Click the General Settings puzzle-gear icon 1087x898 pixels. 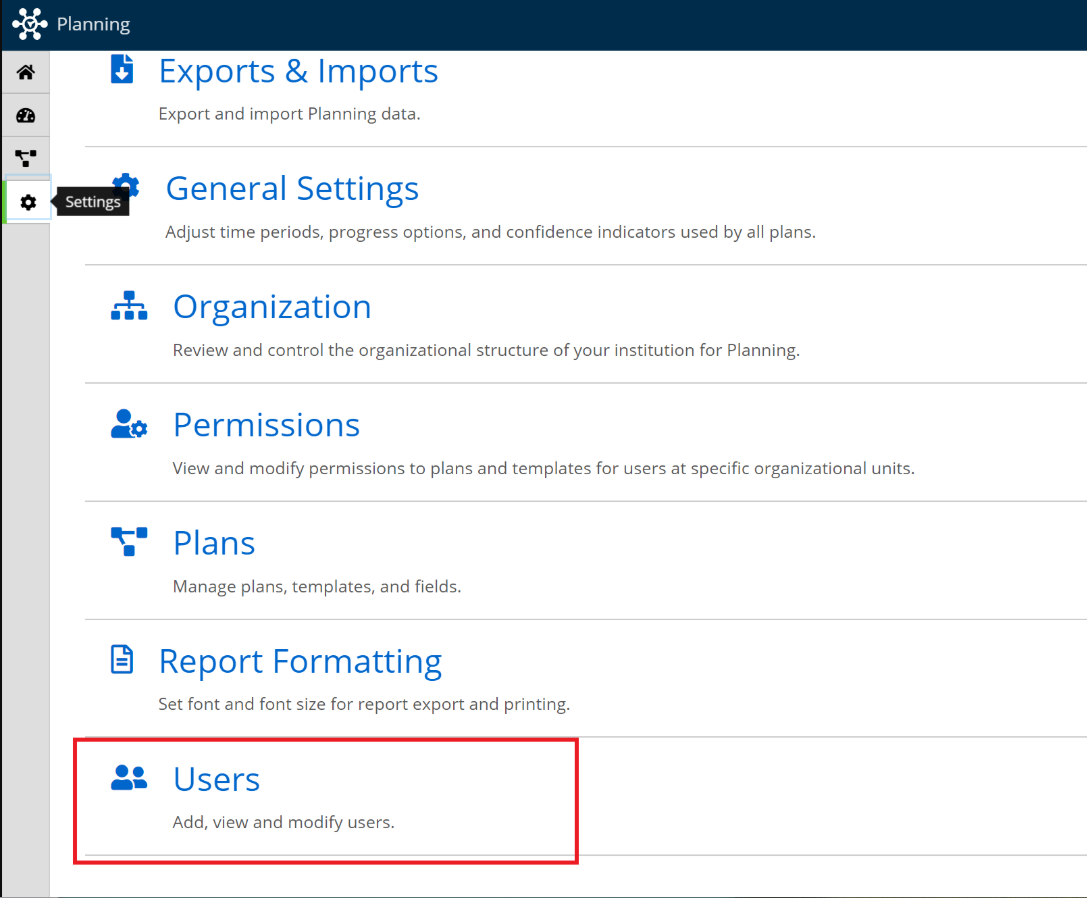point(126,186)
